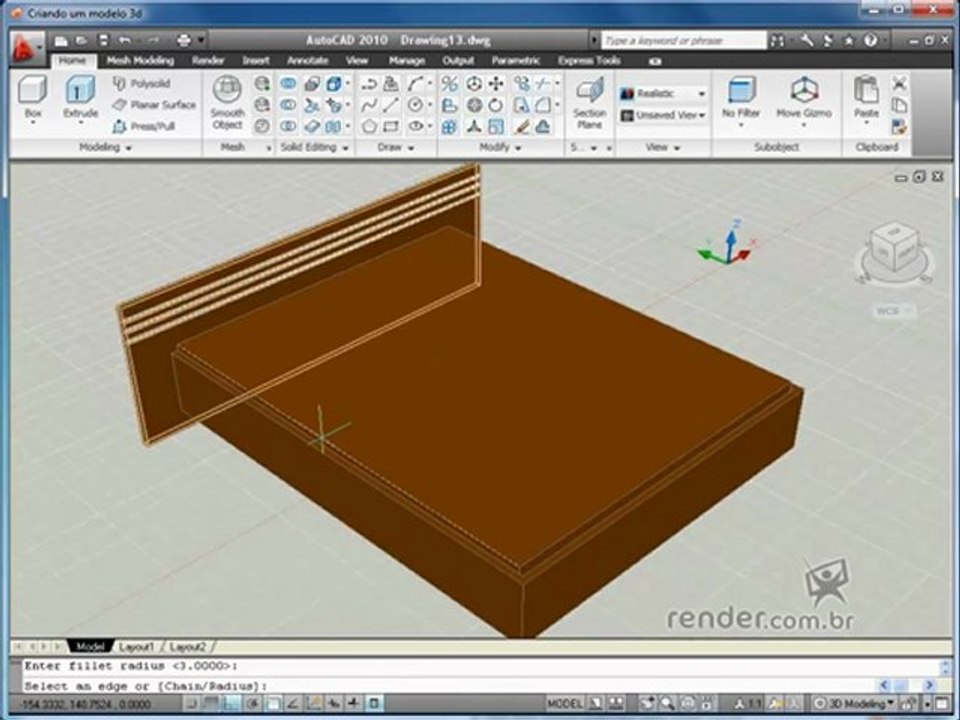Open the Help question mark icon
This screenshot has height=720, width=960.
870,40
